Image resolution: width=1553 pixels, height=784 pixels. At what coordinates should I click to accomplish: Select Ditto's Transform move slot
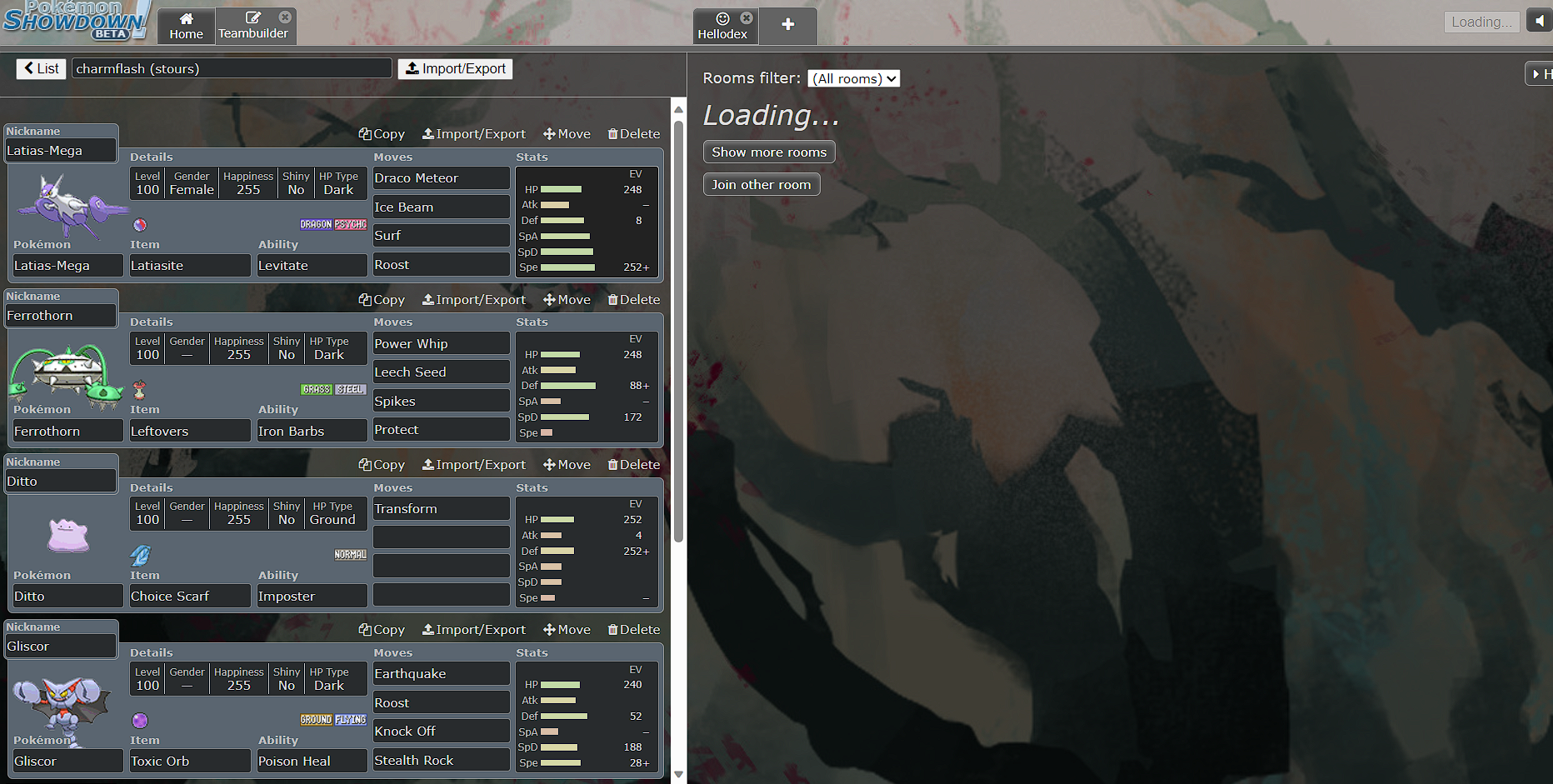point(441,509)
